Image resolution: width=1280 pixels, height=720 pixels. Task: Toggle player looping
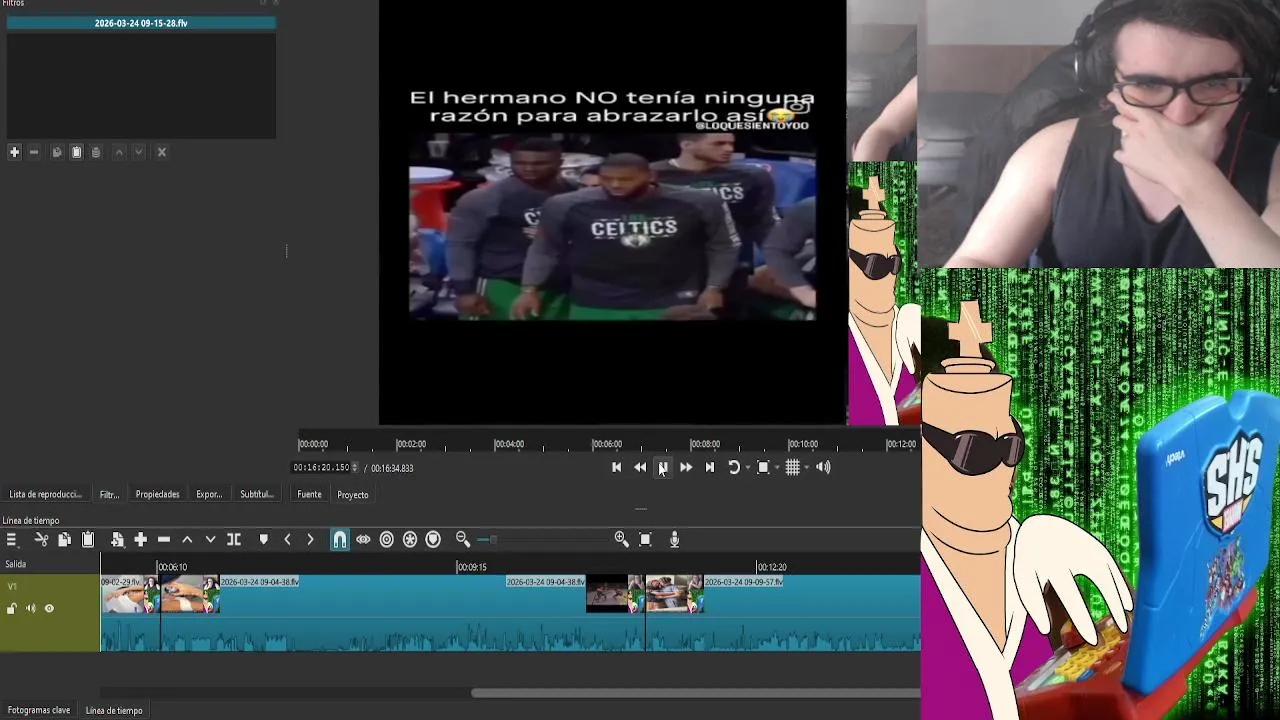tap(733, 467)
